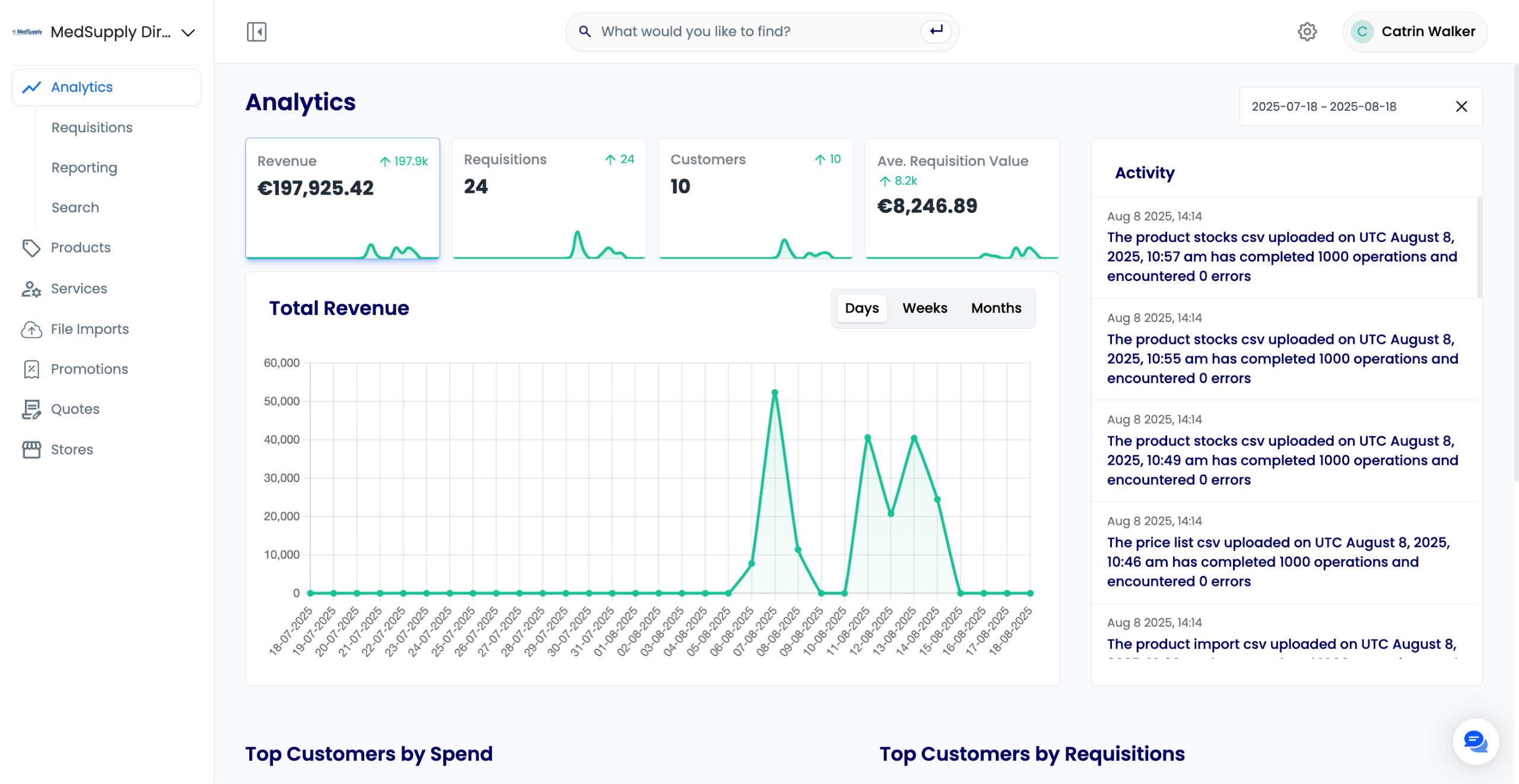This screenshot has width=1519, height=784.
Task: Open the chat support bubble
Action: [x=1475, y=741]
